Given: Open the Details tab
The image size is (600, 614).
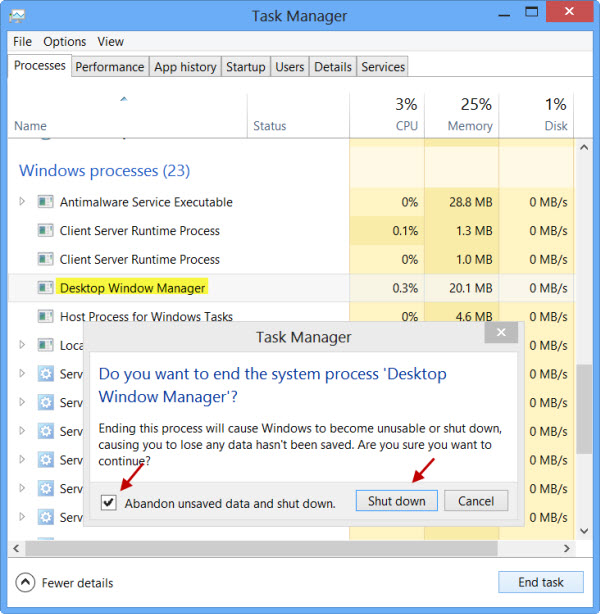Looking at the screenshot, I should tap(333, 67).
